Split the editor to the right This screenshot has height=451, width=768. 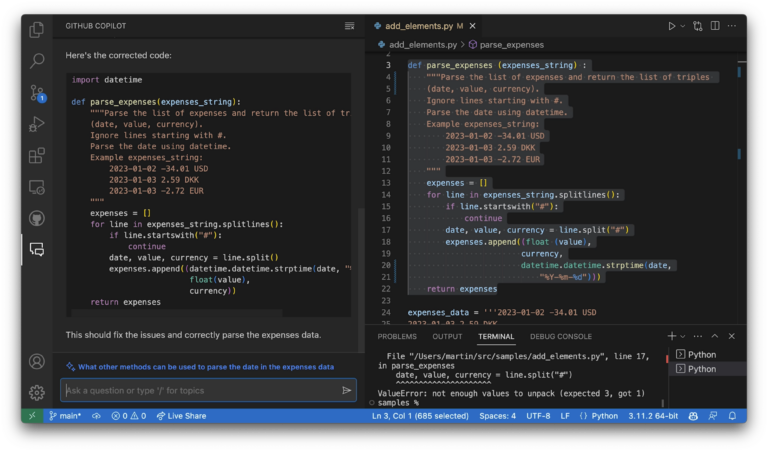pyautogui.click(x=715, y=25)
